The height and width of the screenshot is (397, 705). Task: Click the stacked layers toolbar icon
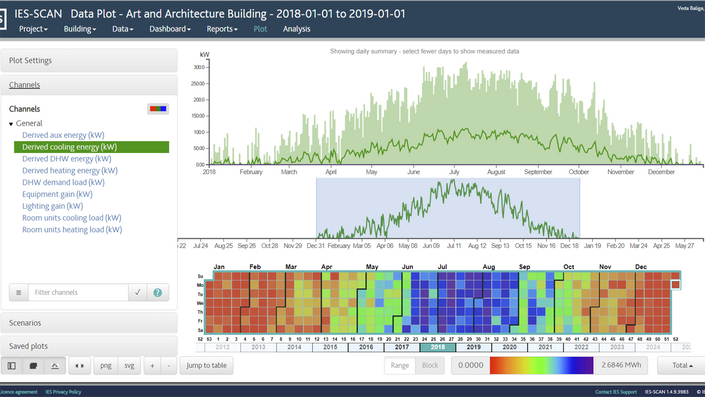(33, 366)
